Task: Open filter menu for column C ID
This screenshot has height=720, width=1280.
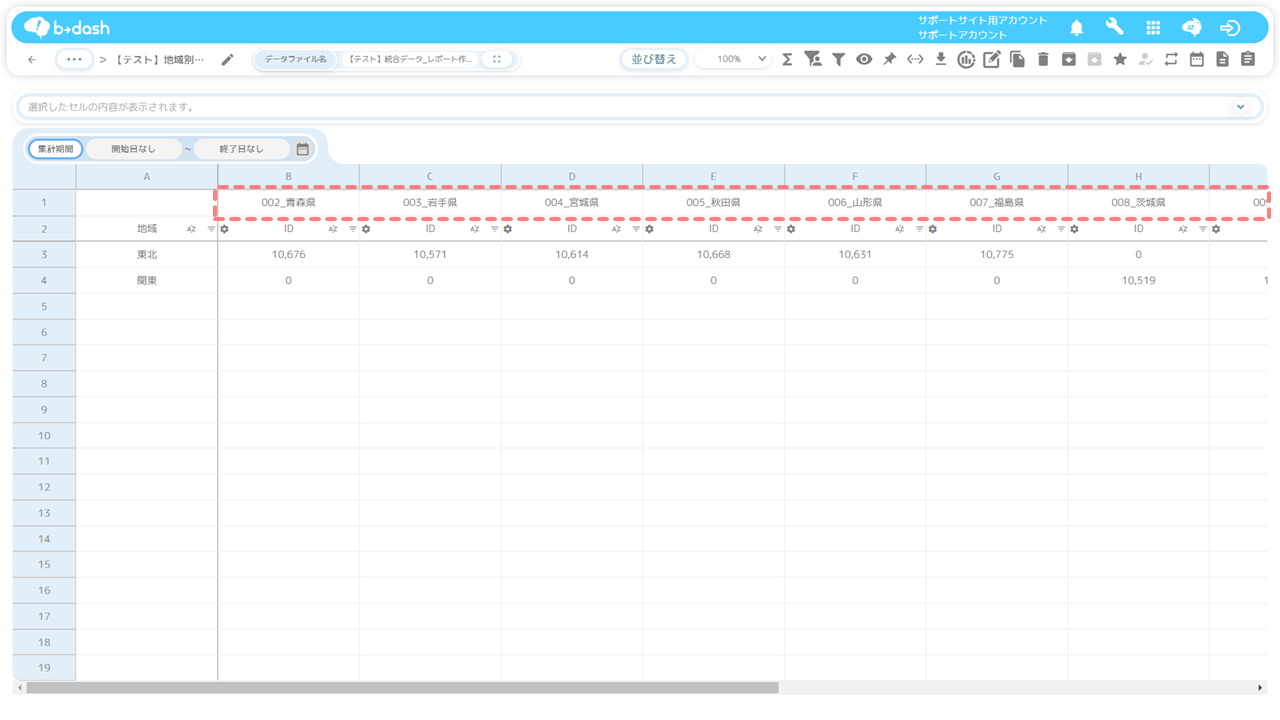Action: [495, 229]
